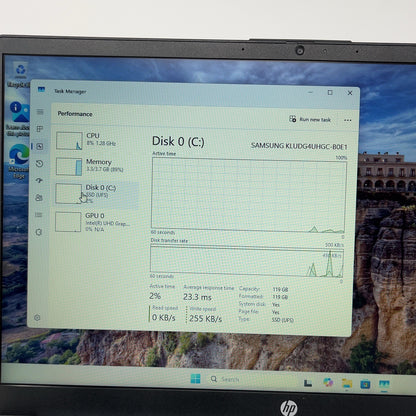
Task: Switch to the Processes page icon
Action: (40, 129)
